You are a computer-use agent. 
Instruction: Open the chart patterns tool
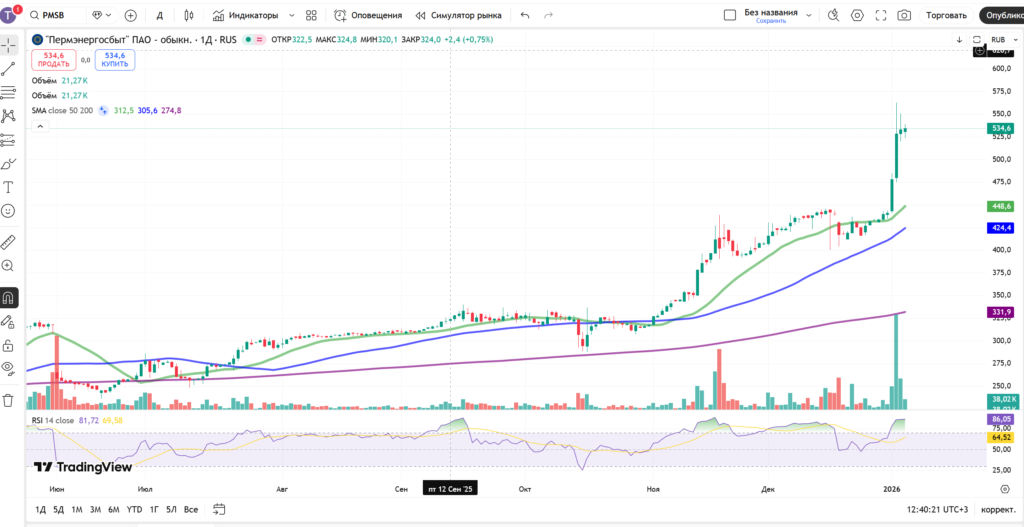click(x=9, y=116)
